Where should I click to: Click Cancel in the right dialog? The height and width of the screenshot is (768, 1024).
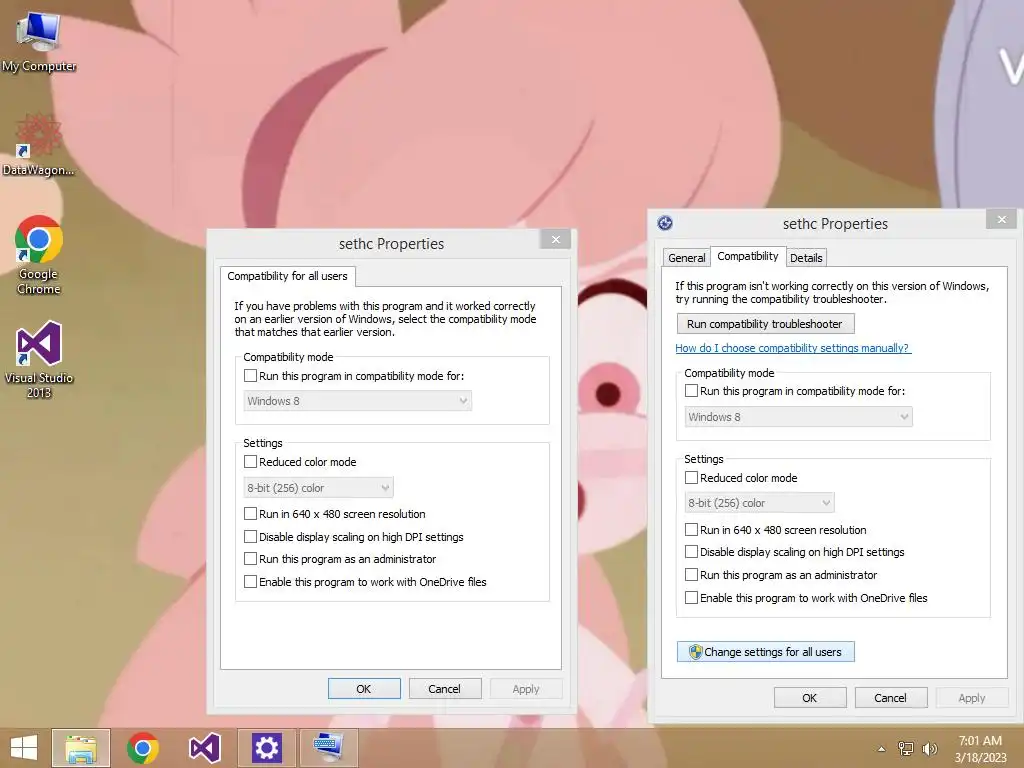point(891,698)
